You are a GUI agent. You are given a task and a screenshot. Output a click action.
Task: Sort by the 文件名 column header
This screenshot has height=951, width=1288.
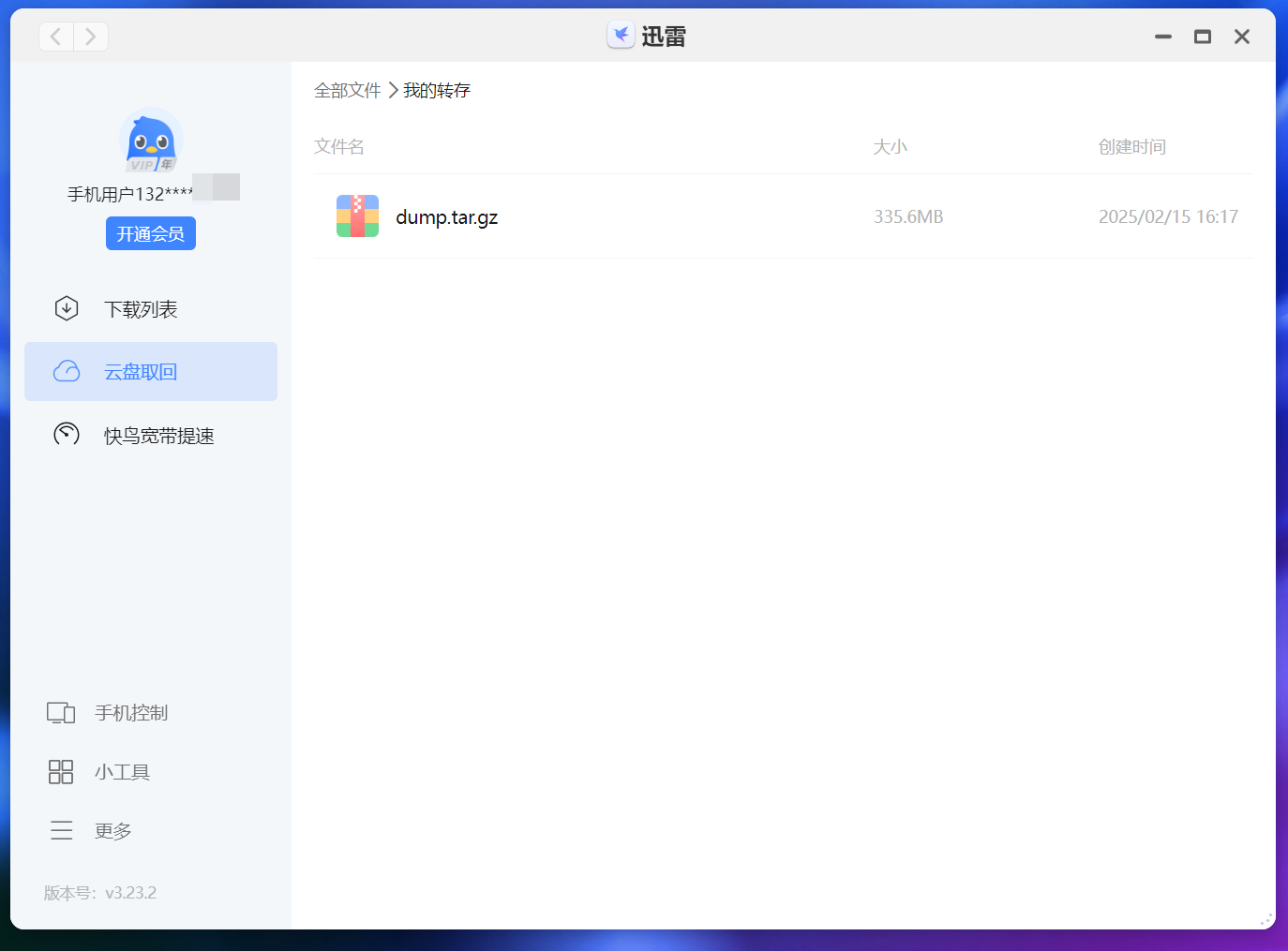339,147
